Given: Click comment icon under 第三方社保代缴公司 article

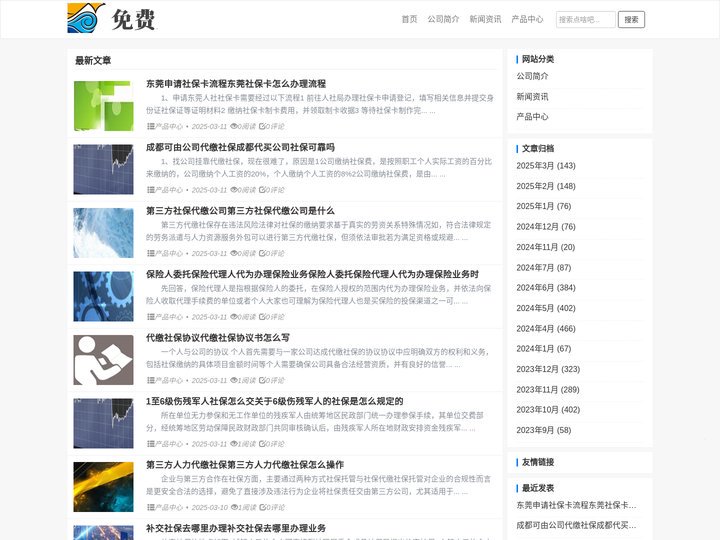Looking at the screenshot, I should (x=262, y=253).
